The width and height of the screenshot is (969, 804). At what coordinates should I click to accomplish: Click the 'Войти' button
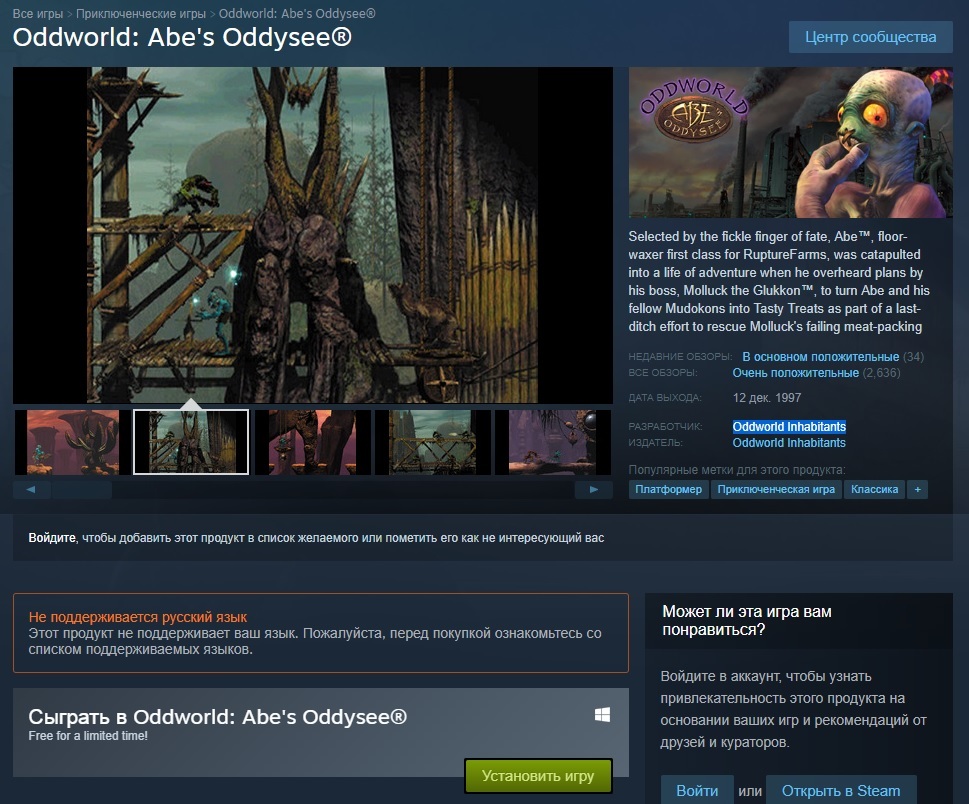point(697,790)
